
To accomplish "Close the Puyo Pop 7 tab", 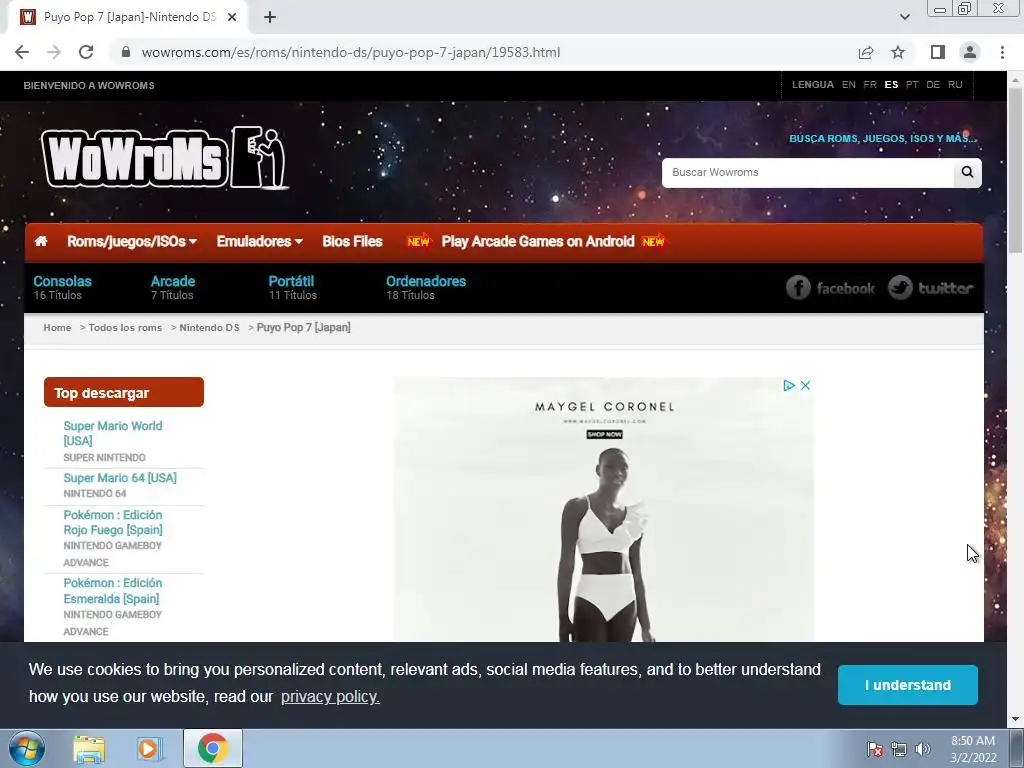I will (x=232, y=18).
